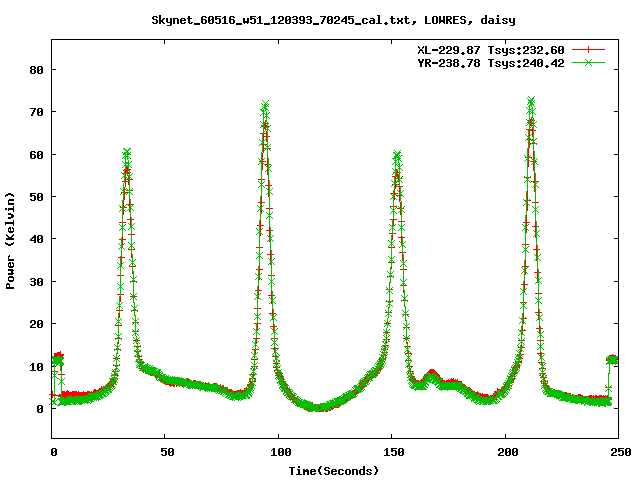Viewport: 640px width, 480px height.
Task: Click x-axis tick label 250
Action: click(x=621, y=452)
